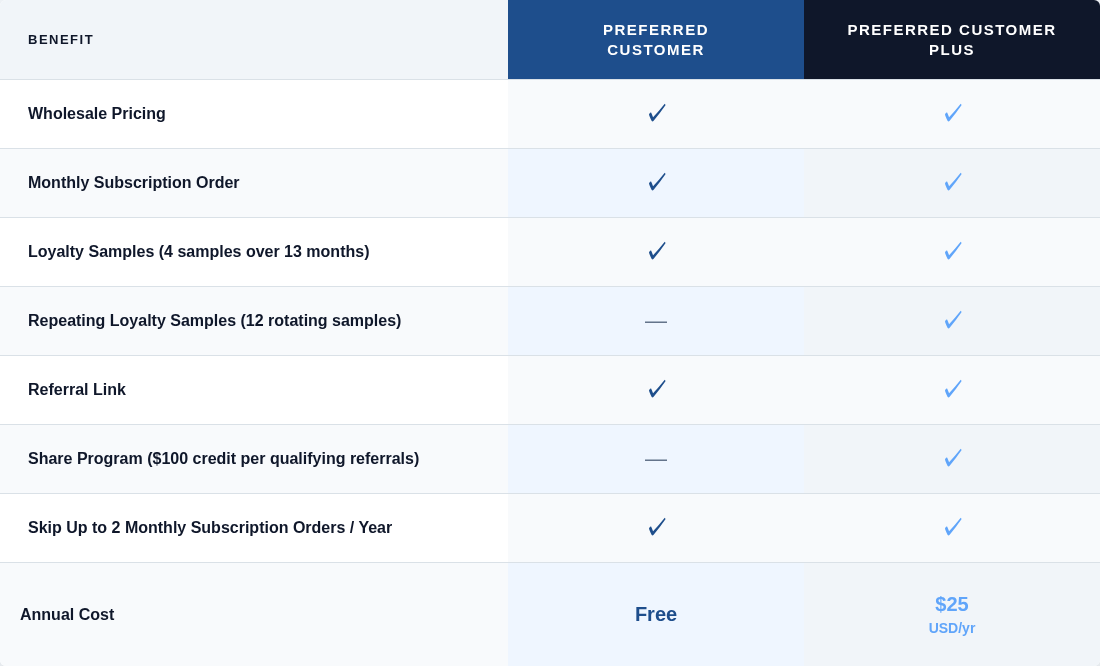Viewport: 1100px width, 666px height.
Task: Select the Preferred Customer column header
Action: point(656,40)
